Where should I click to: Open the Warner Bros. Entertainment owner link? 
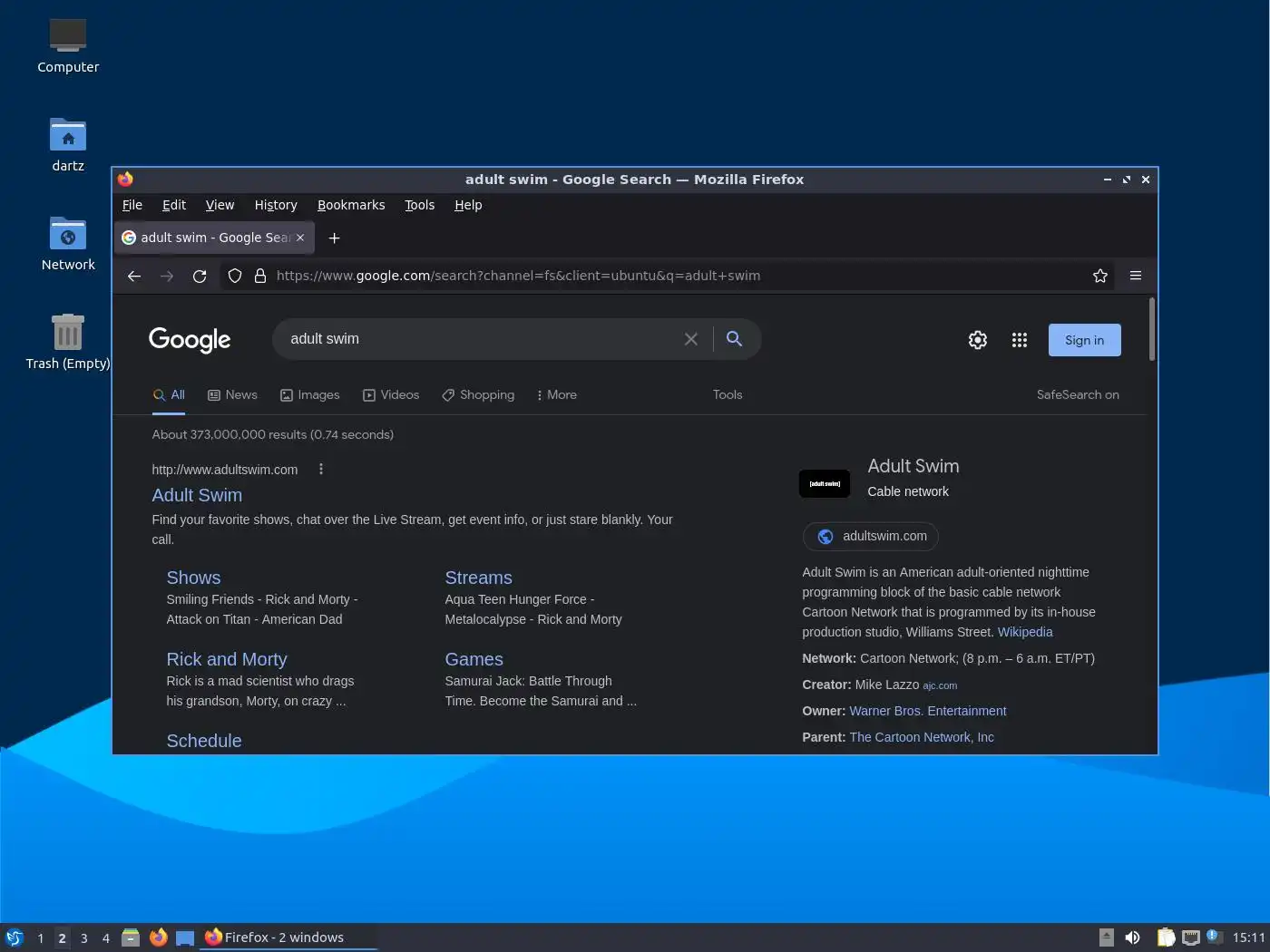click(927, 711)
